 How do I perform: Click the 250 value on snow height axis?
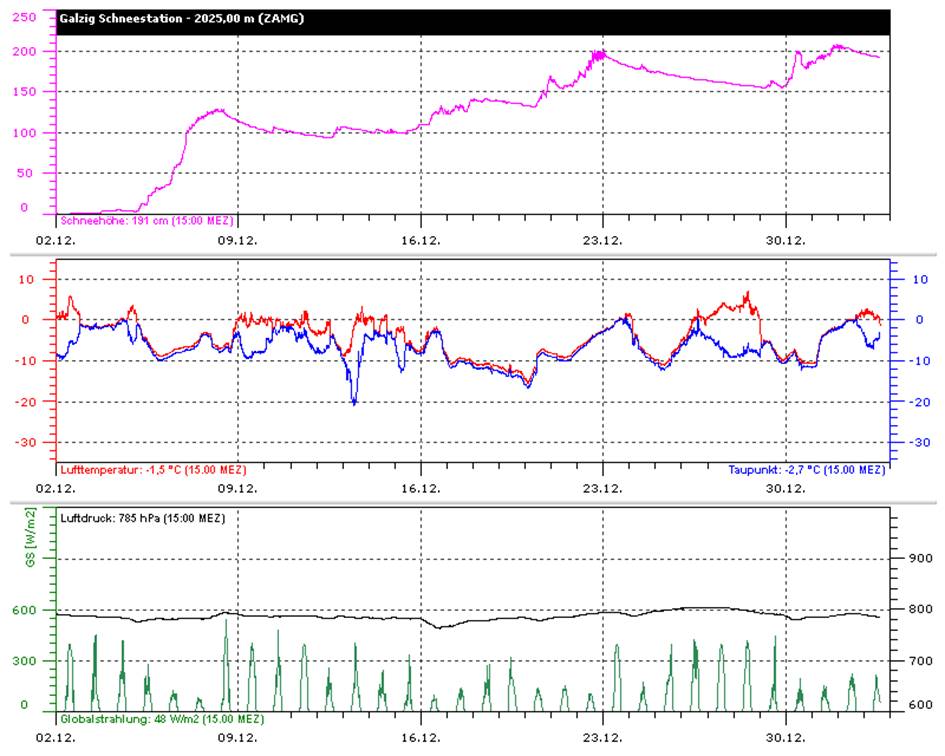(x=24, y=17)
